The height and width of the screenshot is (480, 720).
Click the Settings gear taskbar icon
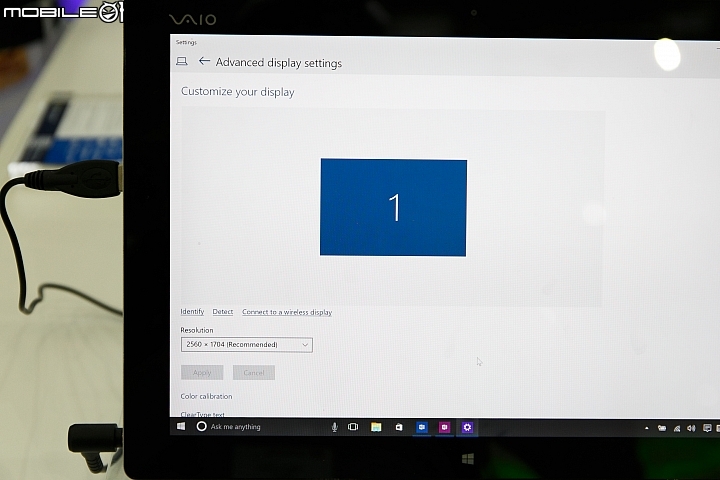pyautogui.click(x=467, y=428)
